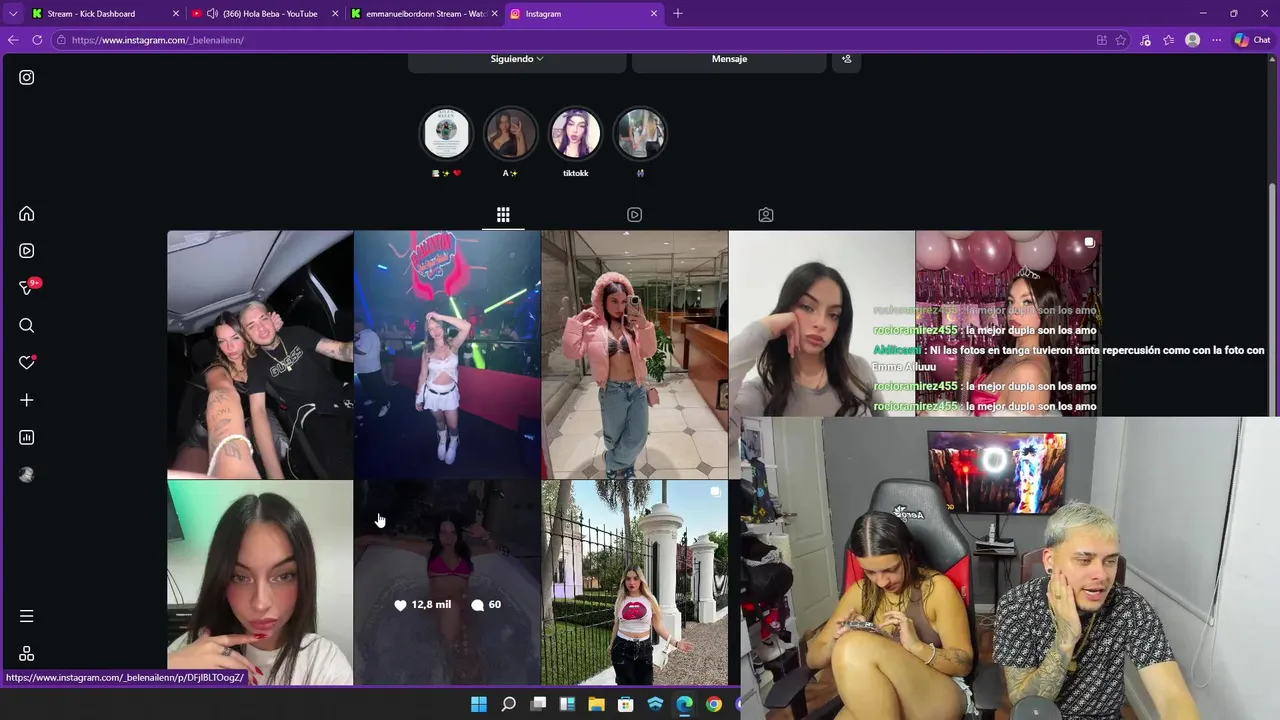Open the close-up face selfie post
This screenshot has width=1280, height=720.
pyautogui.click(x=260, y=583)
